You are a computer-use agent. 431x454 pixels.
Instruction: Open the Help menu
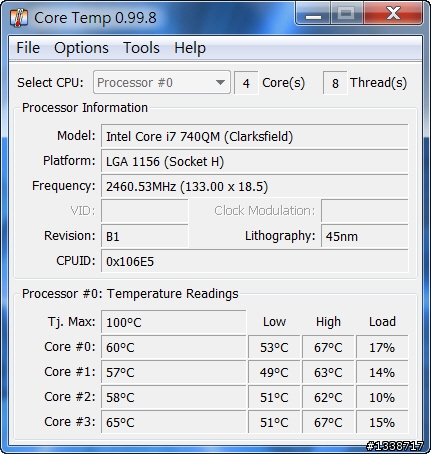tap(190, 48)
